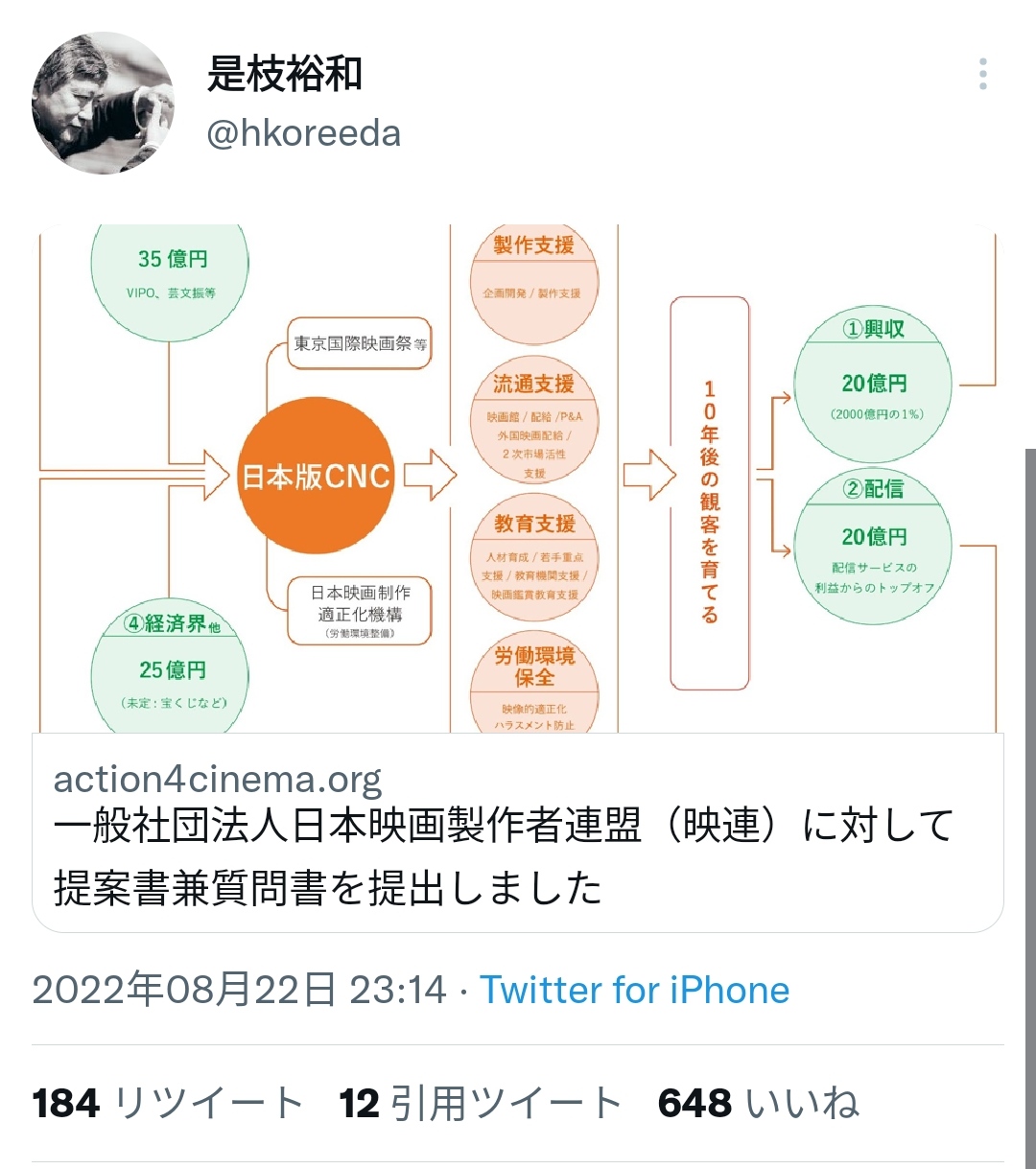Click the ①興収 20億円 circle in the image
This screenshot has height=1169, width=1036.
pyautogui.click(x=873, y=386)
